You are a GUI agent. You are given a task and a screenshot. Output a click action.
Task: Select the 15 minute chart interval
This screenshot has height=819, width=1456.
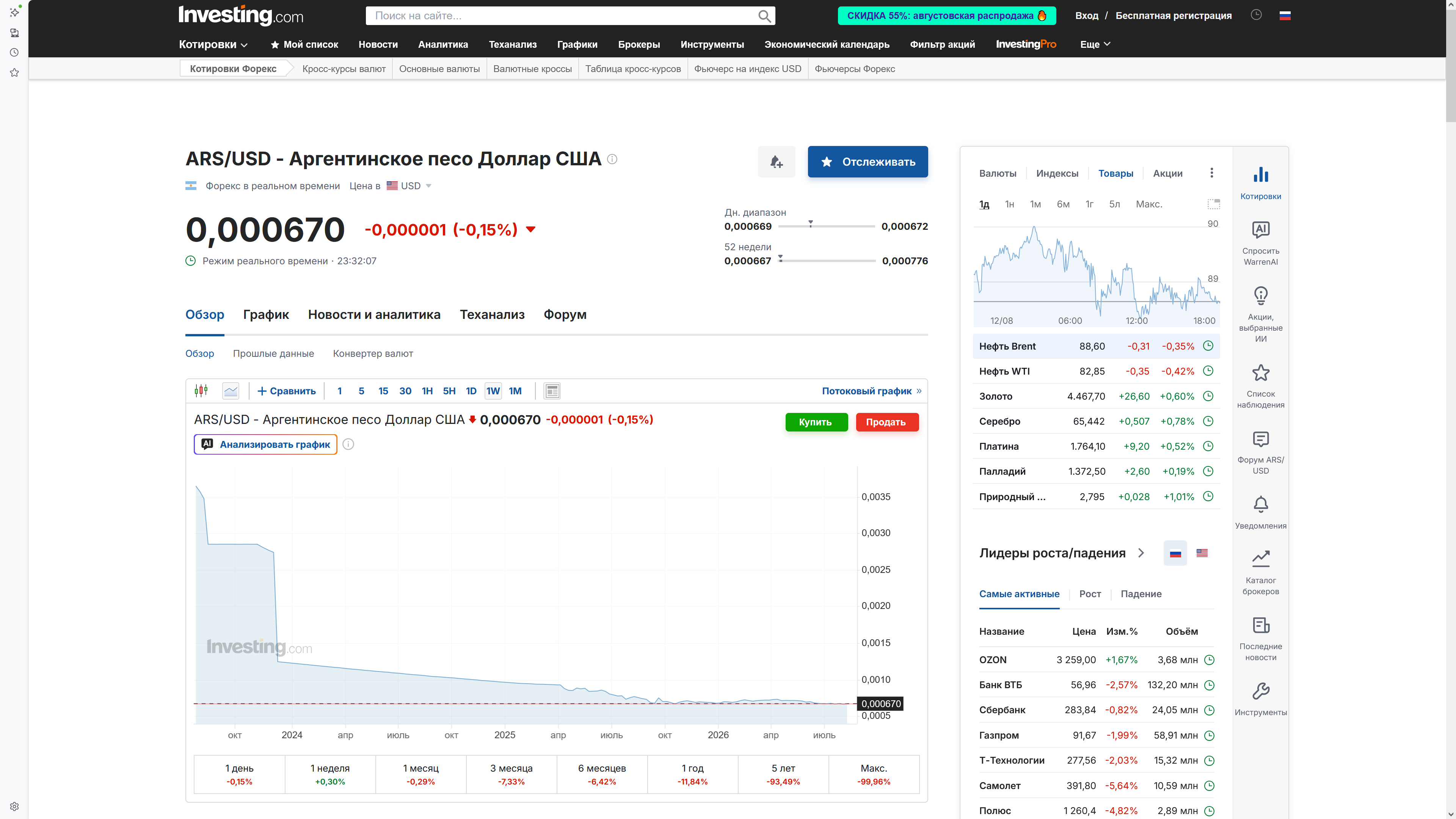tap(383, 391)
